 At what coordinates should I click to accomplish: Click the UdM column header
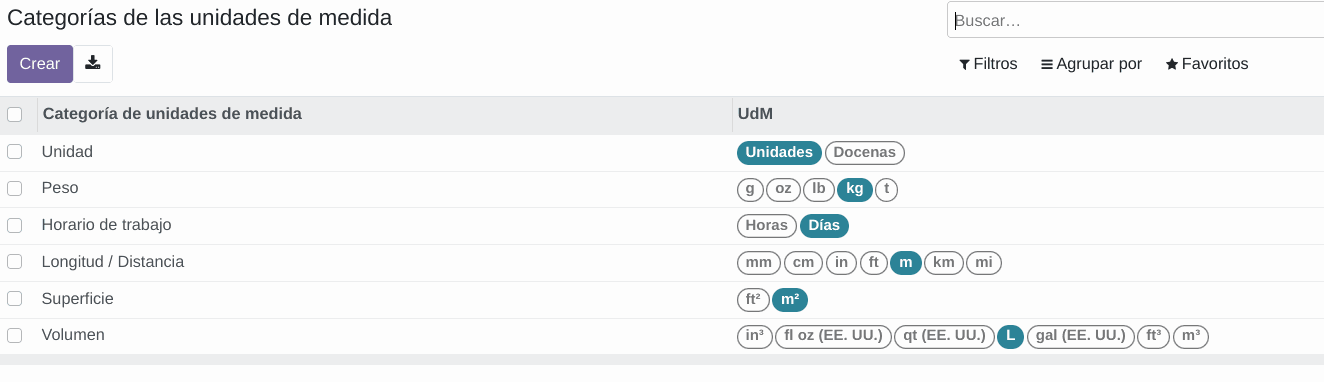tap(755, 114)
